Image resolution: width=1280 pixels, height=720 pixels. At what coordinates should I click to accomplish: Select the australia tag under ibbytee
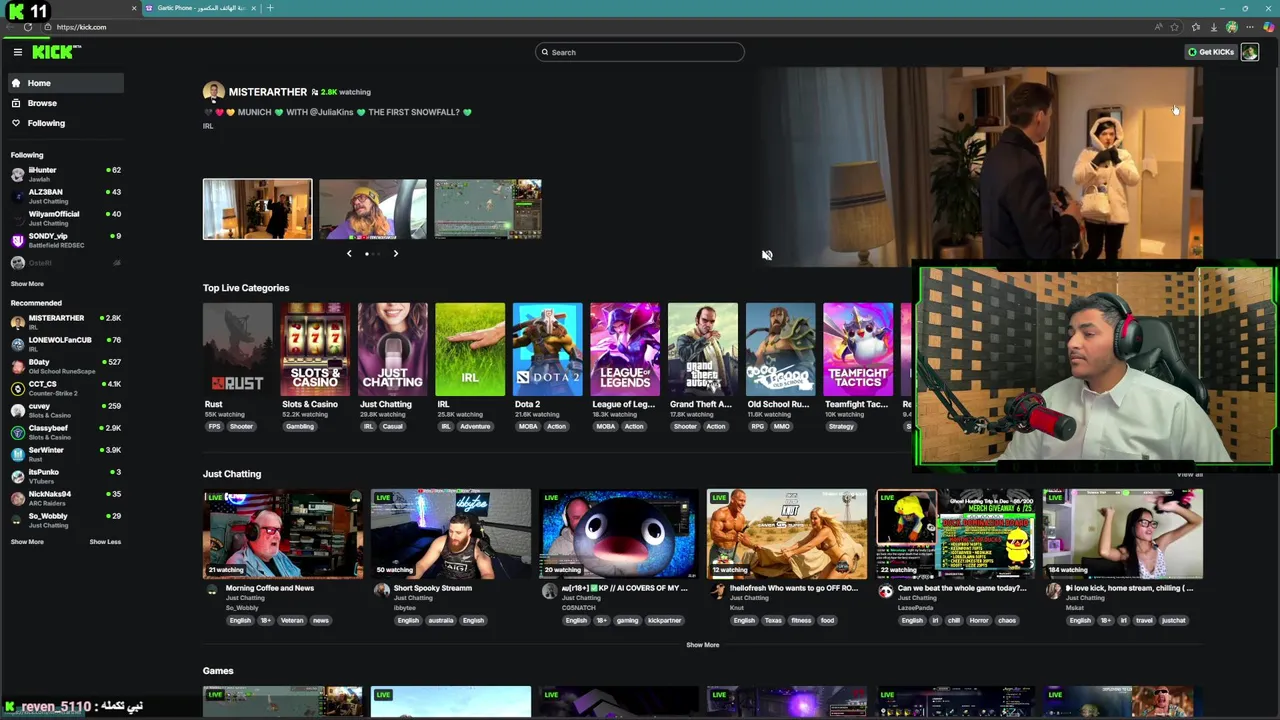[x=440, y=620]
